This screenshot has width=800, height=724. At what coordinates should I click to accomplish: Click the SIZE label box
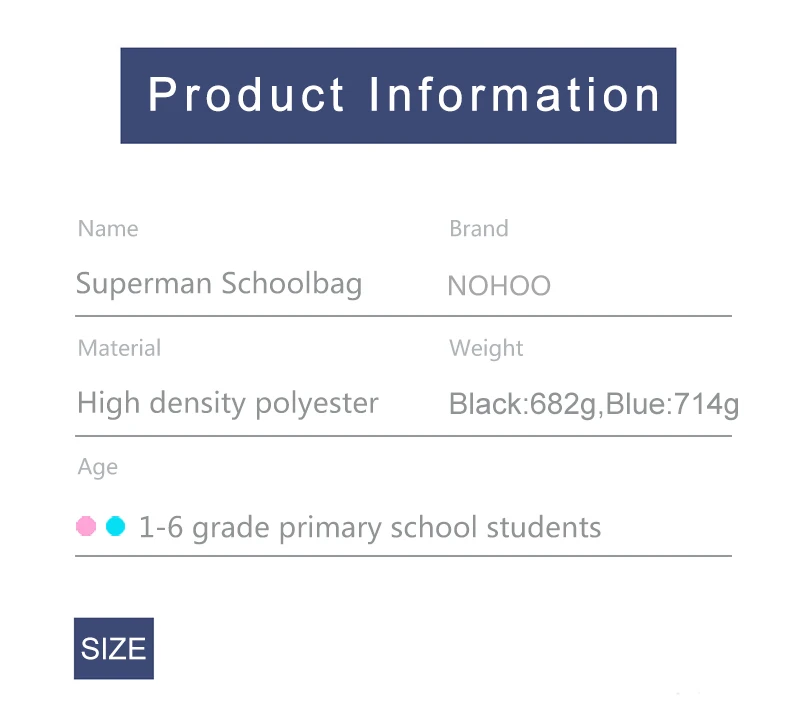click(x=114, y=648)
